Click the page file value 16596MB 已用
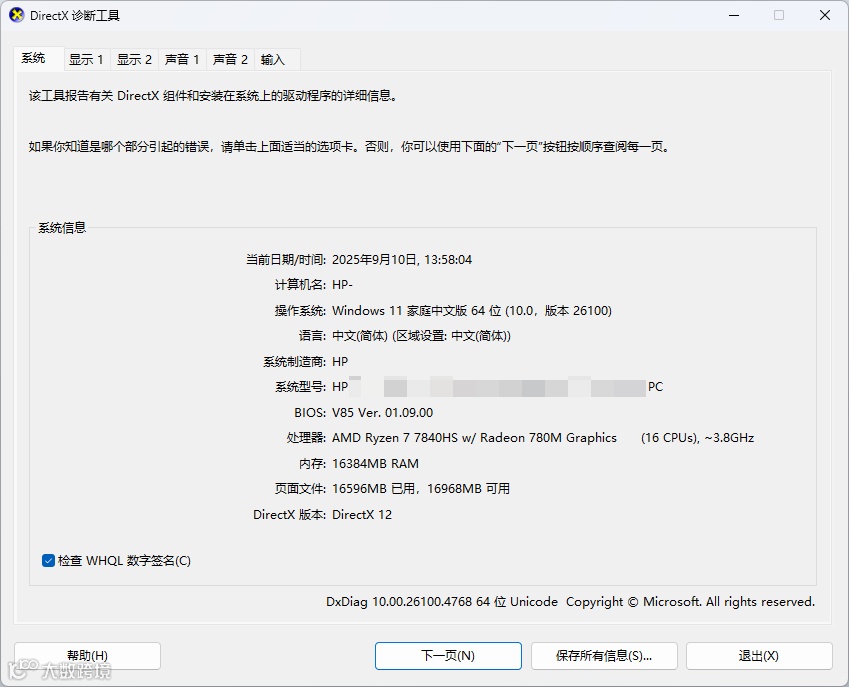This screenshot has width=849, height=687. (x=421, y=489)
